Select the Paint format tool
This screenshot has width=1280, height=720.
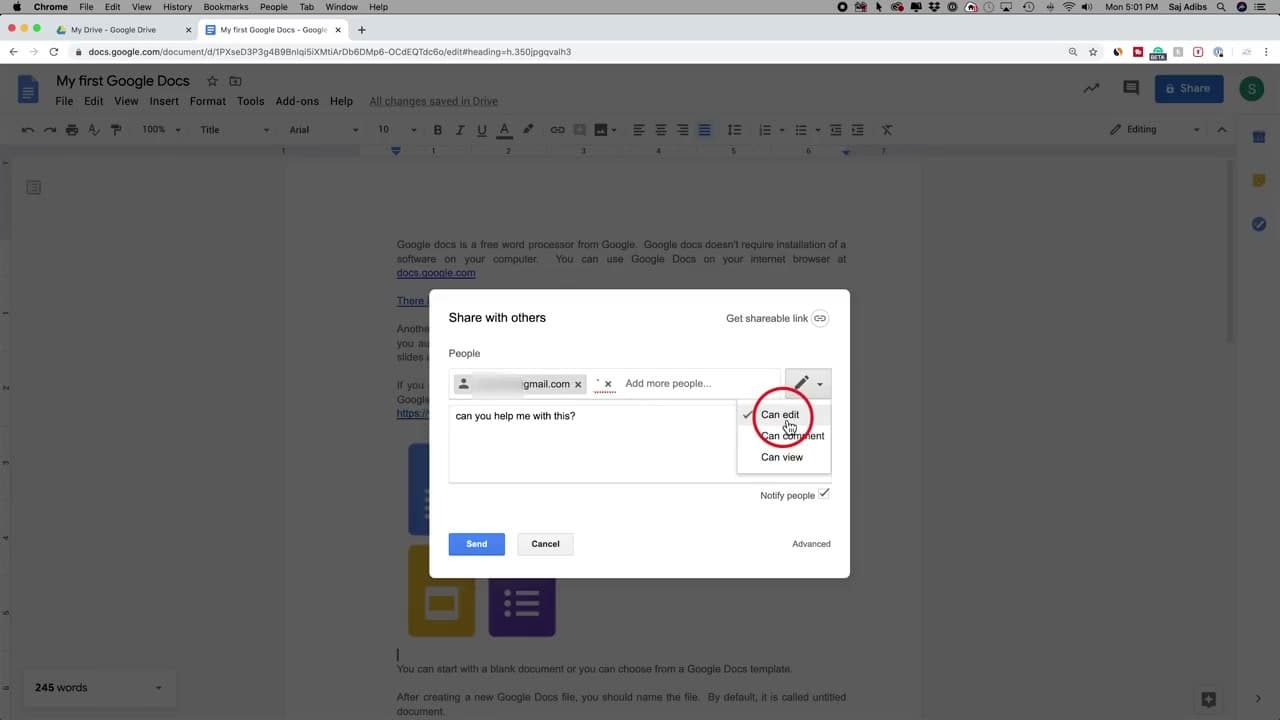(116, 130)
